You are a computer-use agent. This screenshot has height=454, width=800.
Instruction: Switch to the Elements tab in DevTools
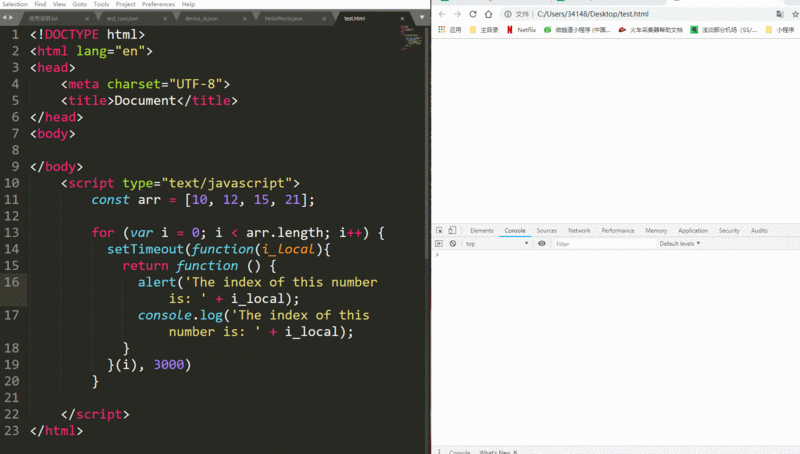pyautogui.click(x=482, y=231)
